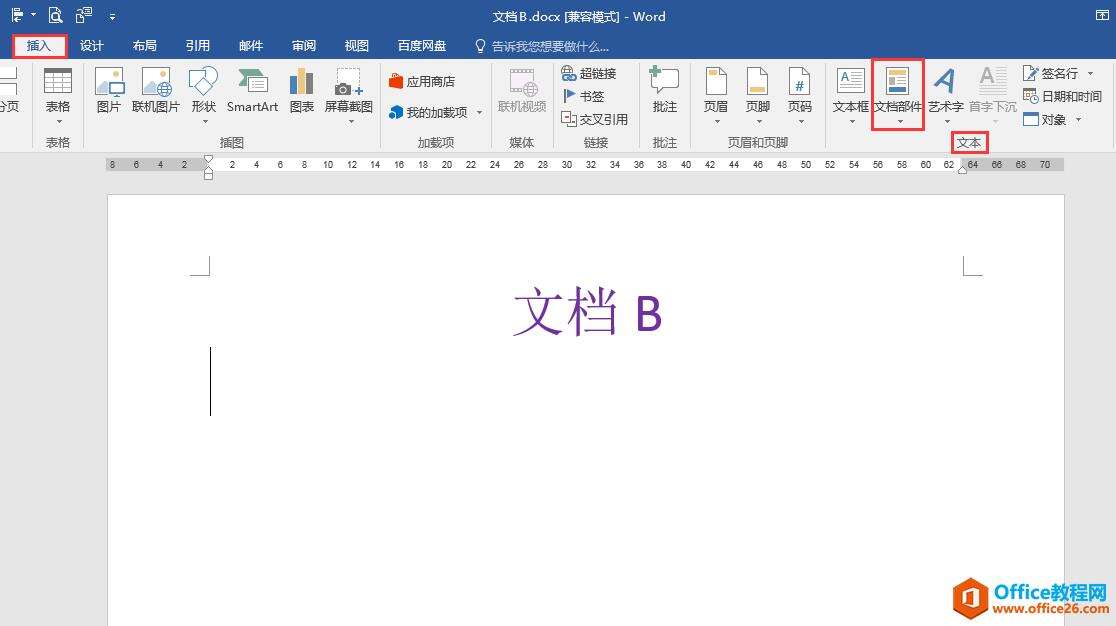Switch to the 视图 tab
Screen dimensions: 1116x626
[x=357, y=46]
